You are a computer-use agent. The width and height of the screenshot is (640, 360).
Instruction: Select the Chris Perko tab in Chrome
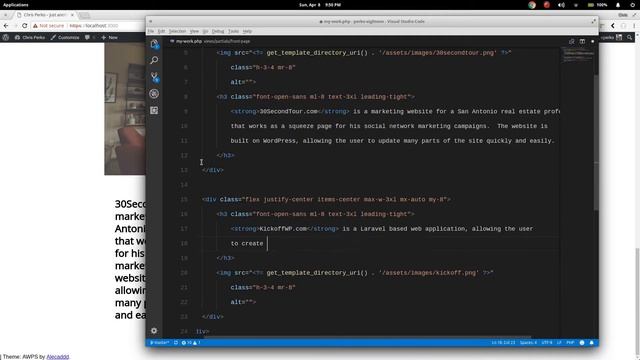tap(44, 15)
